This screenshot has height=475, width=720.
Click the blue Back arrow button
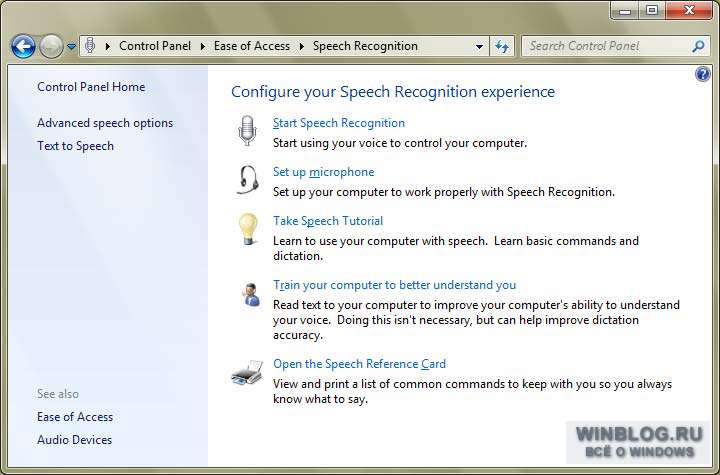(23, 46)
